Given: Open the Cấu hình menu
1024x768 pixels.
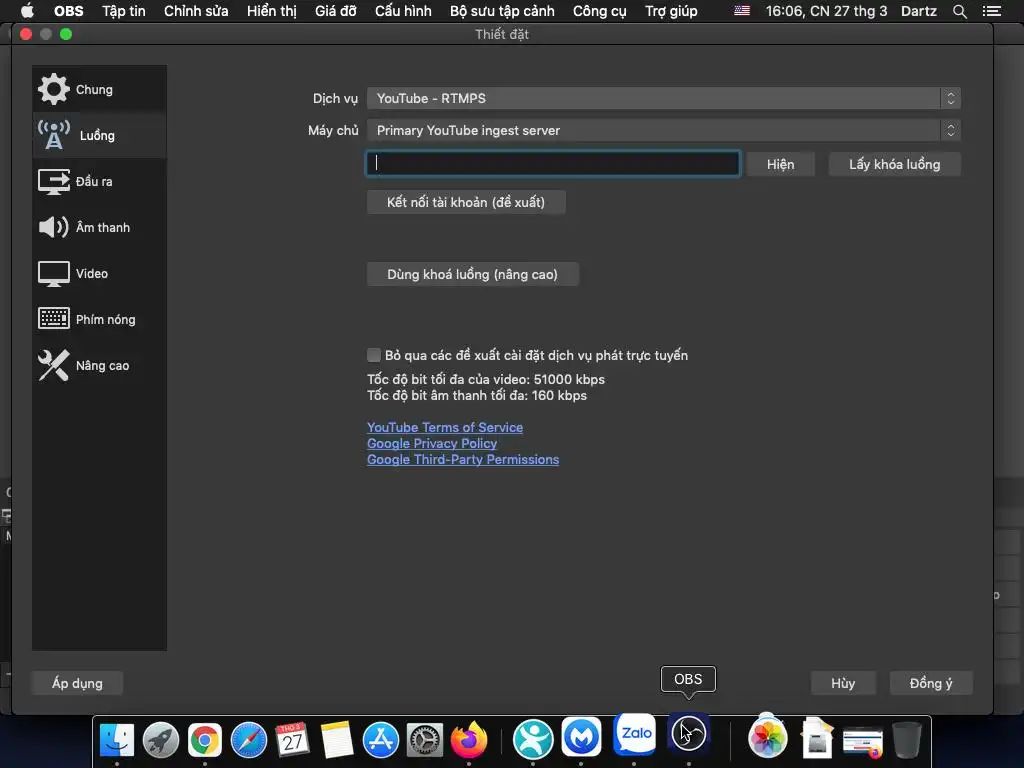Looking at the screenshot, I should [403, 11].
